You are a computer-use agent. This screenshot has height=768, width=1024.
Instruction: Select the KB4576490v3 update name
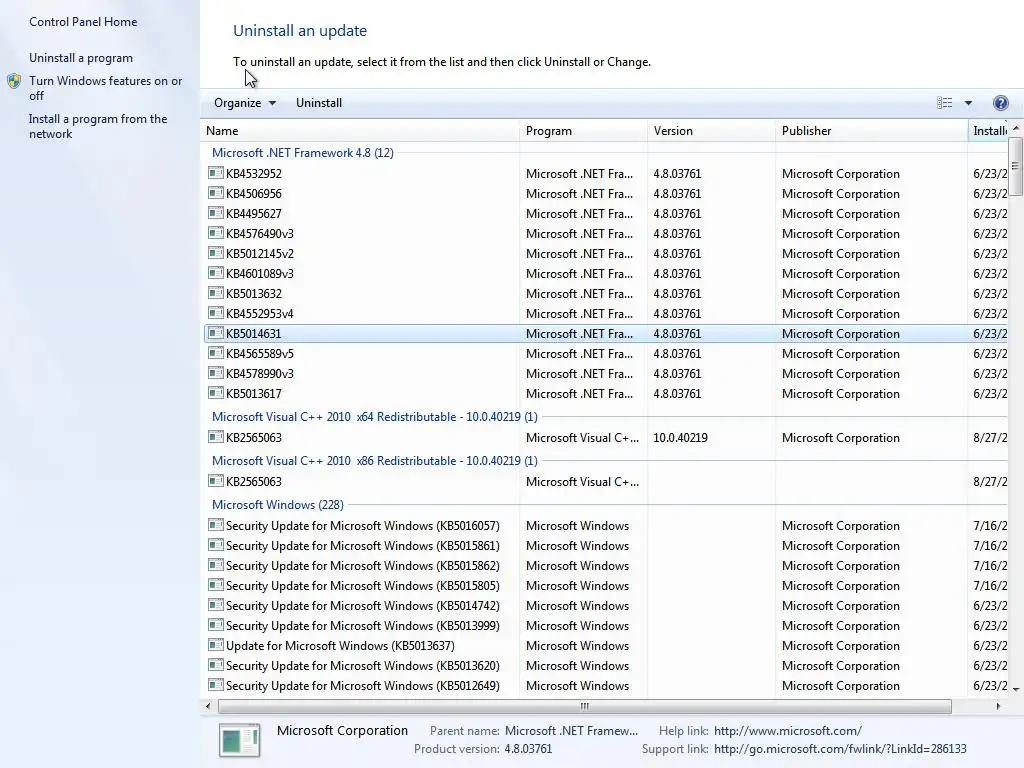tap(259, 234)
